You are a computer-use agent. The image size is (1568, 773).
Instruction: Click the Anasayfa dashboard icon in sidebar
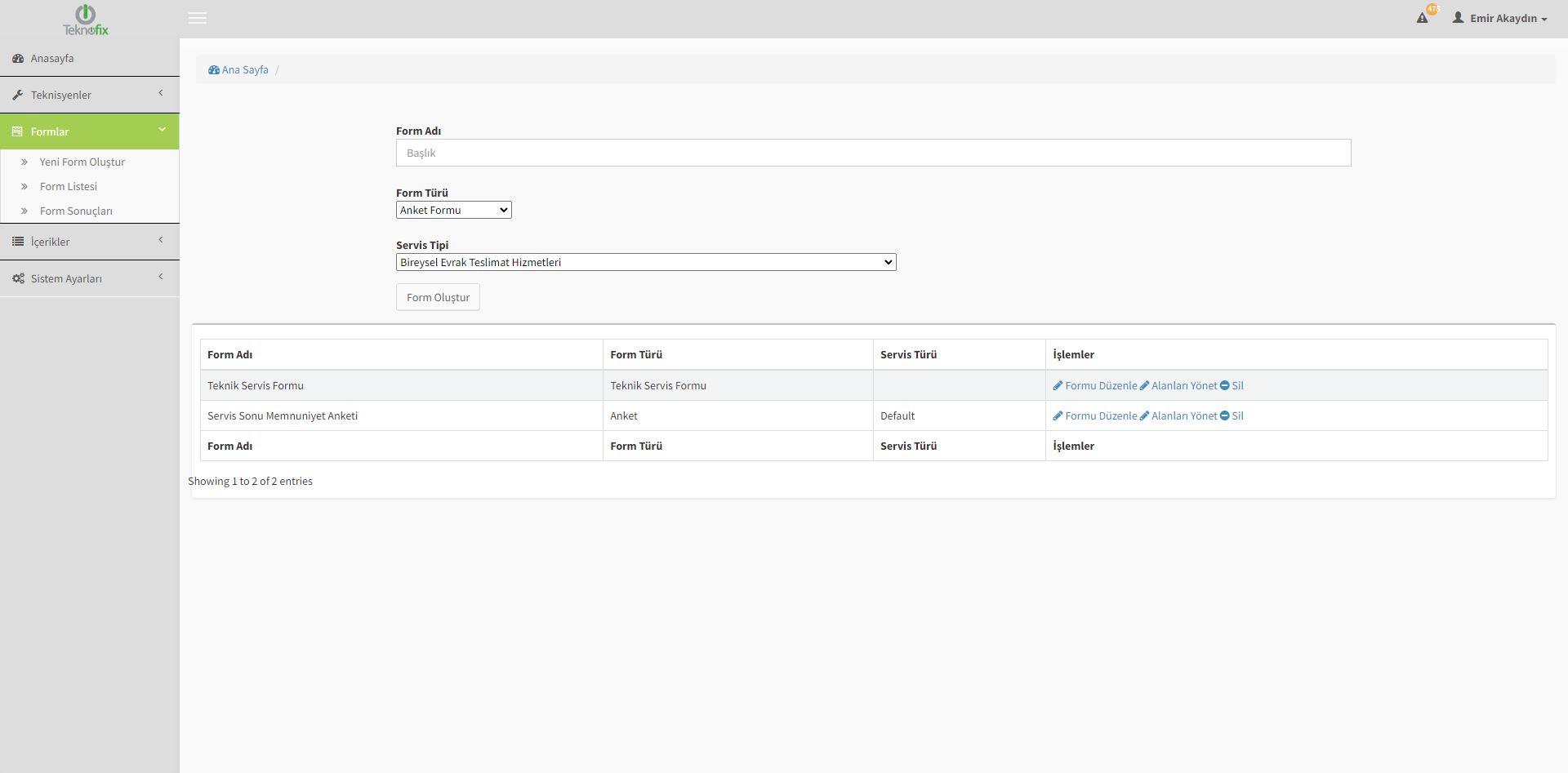(x=18, y=59)
